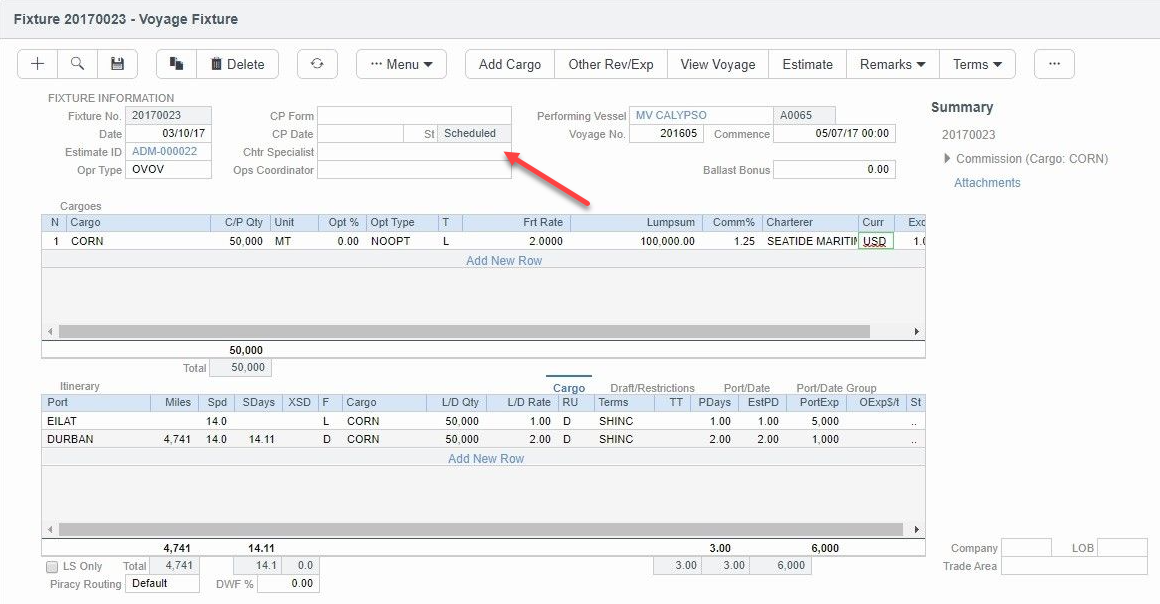Click the plus icon to create new fixture
Viewport: 1160px width, 604px height.
tap(38, 64)
